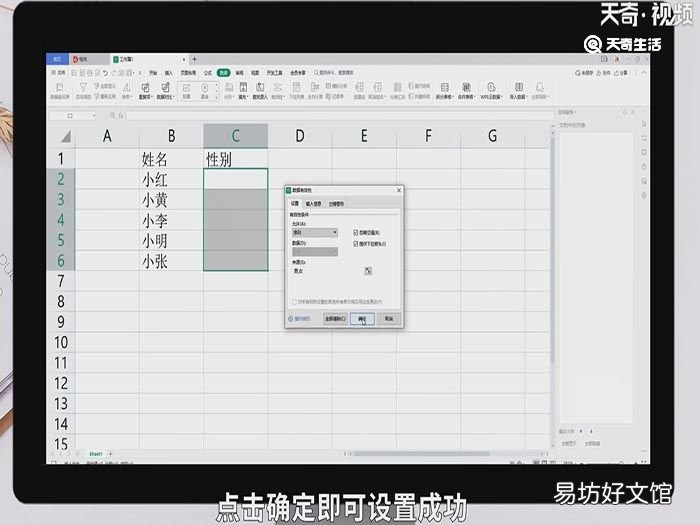Click the 下拉列表 icon
700x525 pixels.
(296, 91)
